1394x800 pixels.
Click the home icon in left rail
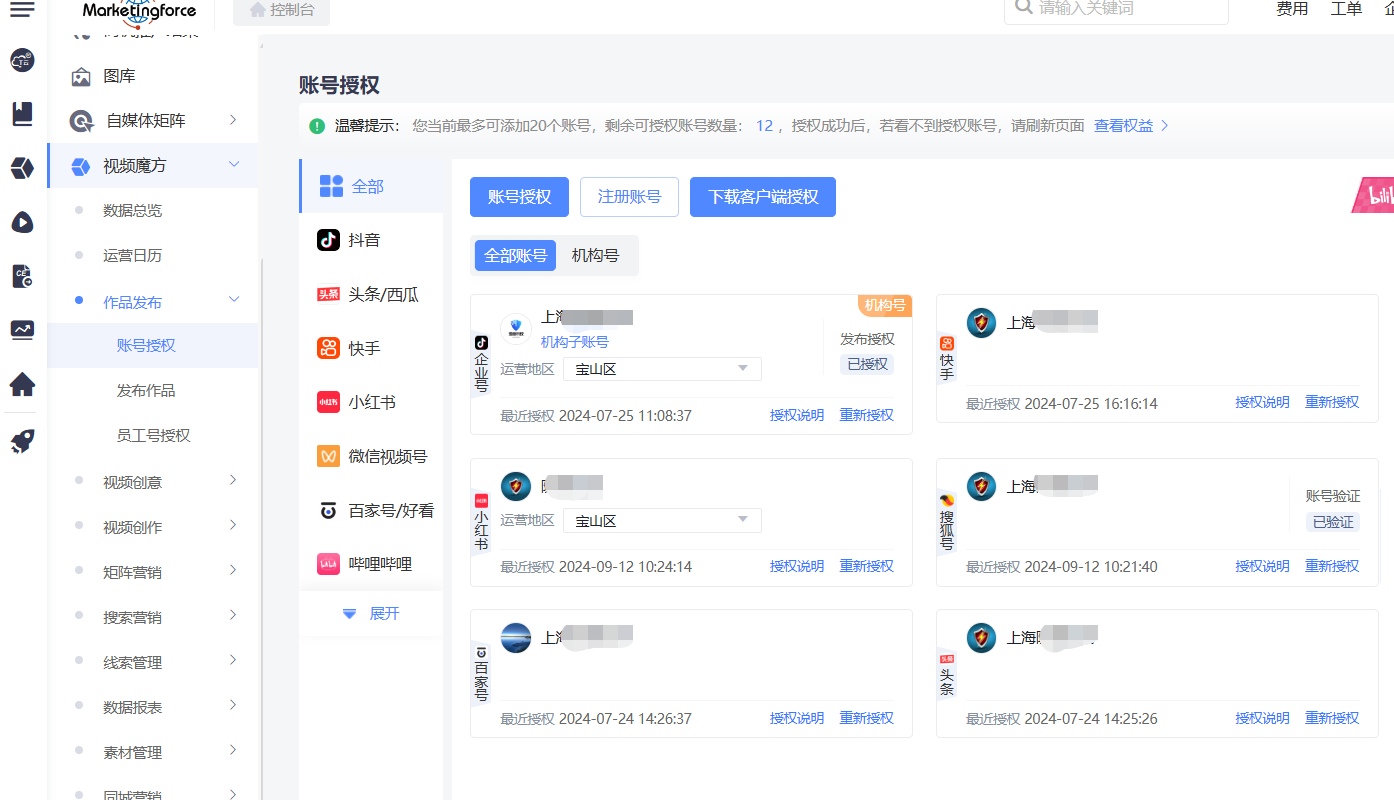click(x=22, y=384)
